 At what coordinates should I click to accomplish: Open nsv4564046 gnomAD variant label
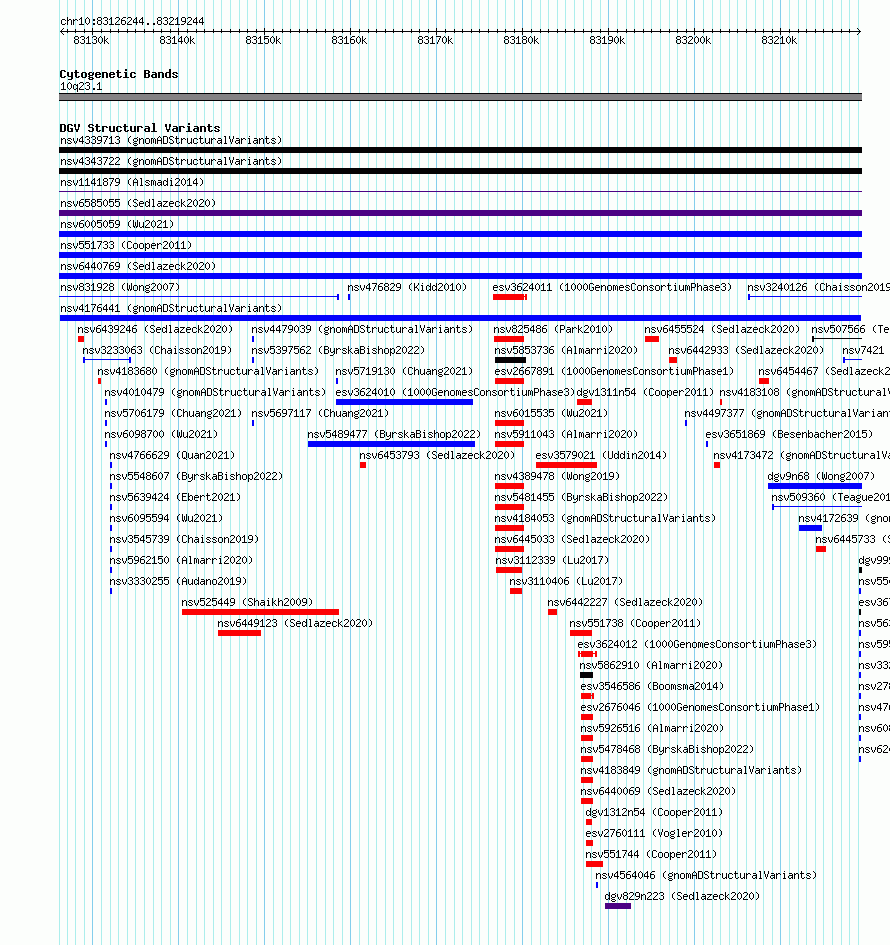pyautogui.click(x=706, y=875)
